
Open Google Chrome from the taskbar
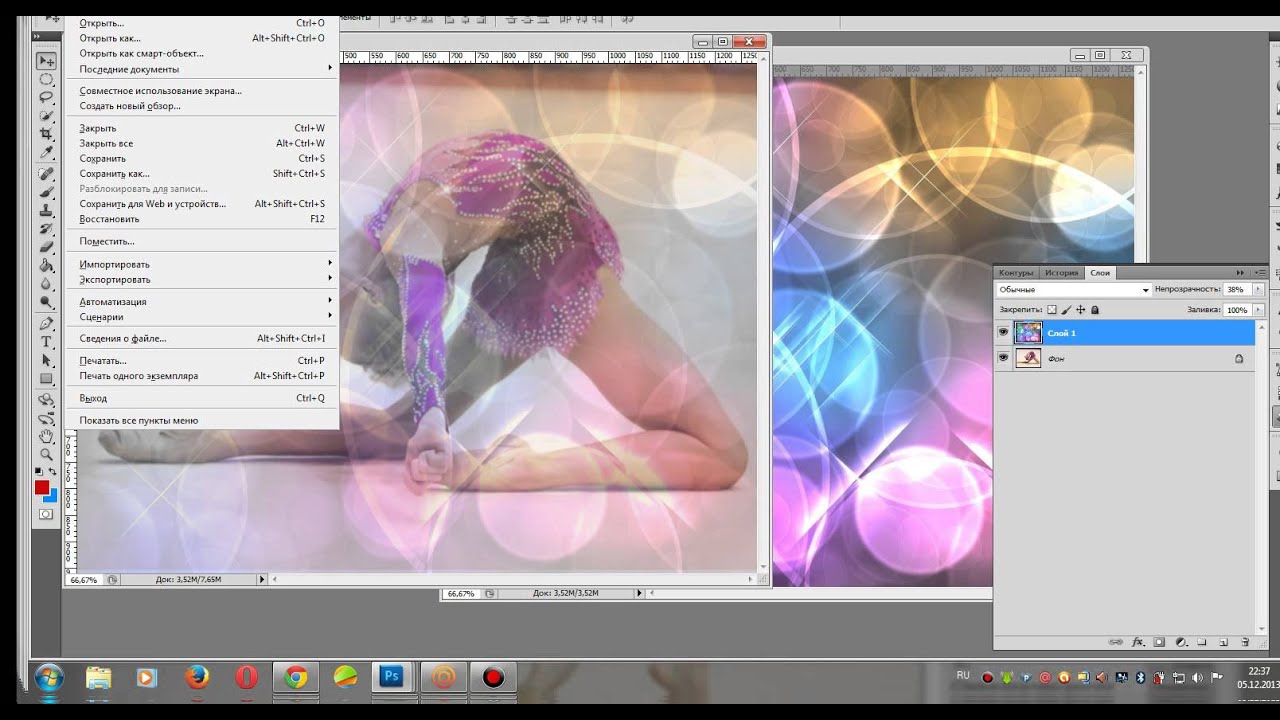tap(296, 678)
